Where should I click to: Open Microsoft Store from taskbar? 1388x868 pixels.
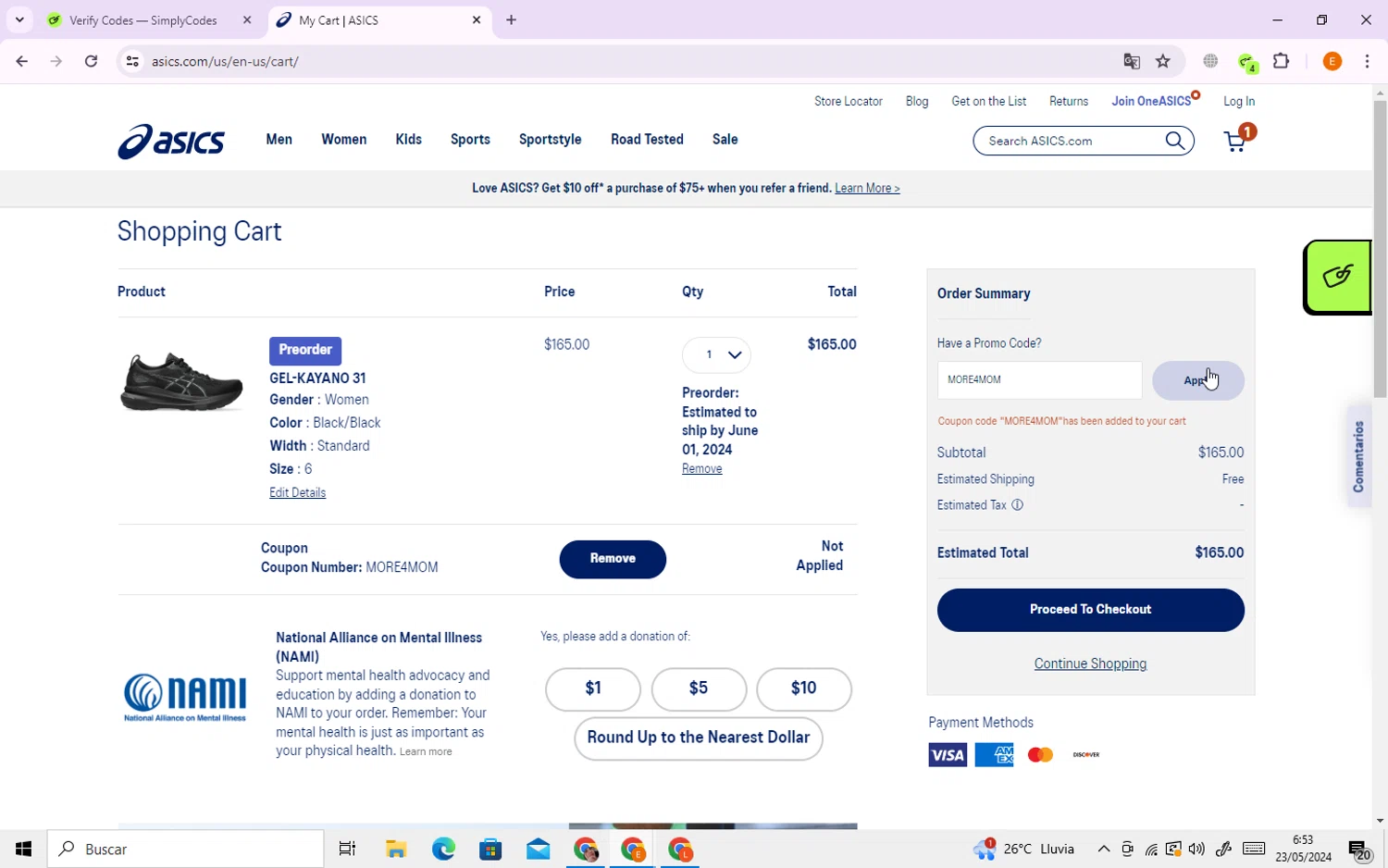(490, 849)
